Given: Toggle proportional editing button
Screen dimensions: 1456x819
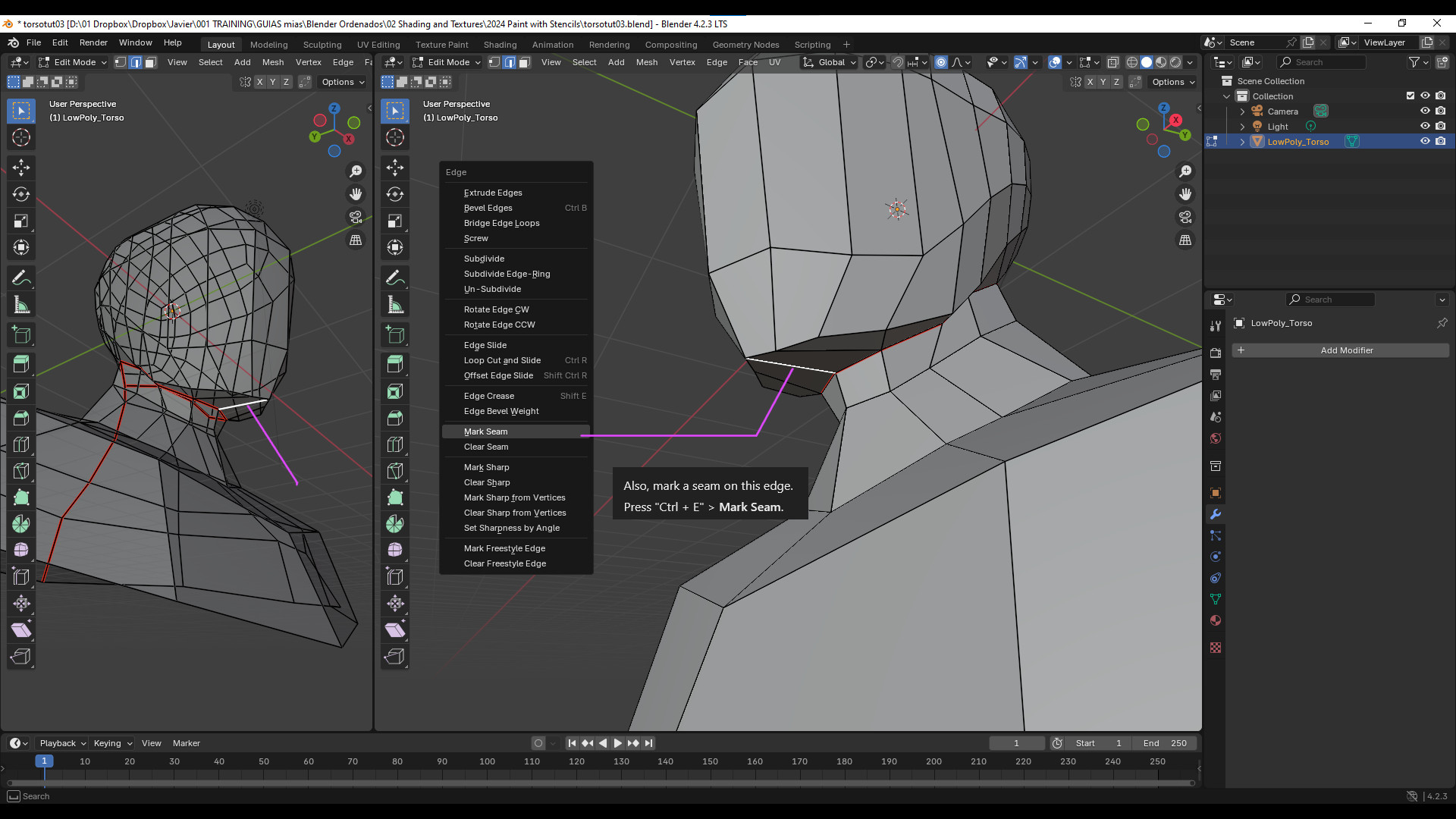Looking at the screenshot, I should click(x=941, y=62).
